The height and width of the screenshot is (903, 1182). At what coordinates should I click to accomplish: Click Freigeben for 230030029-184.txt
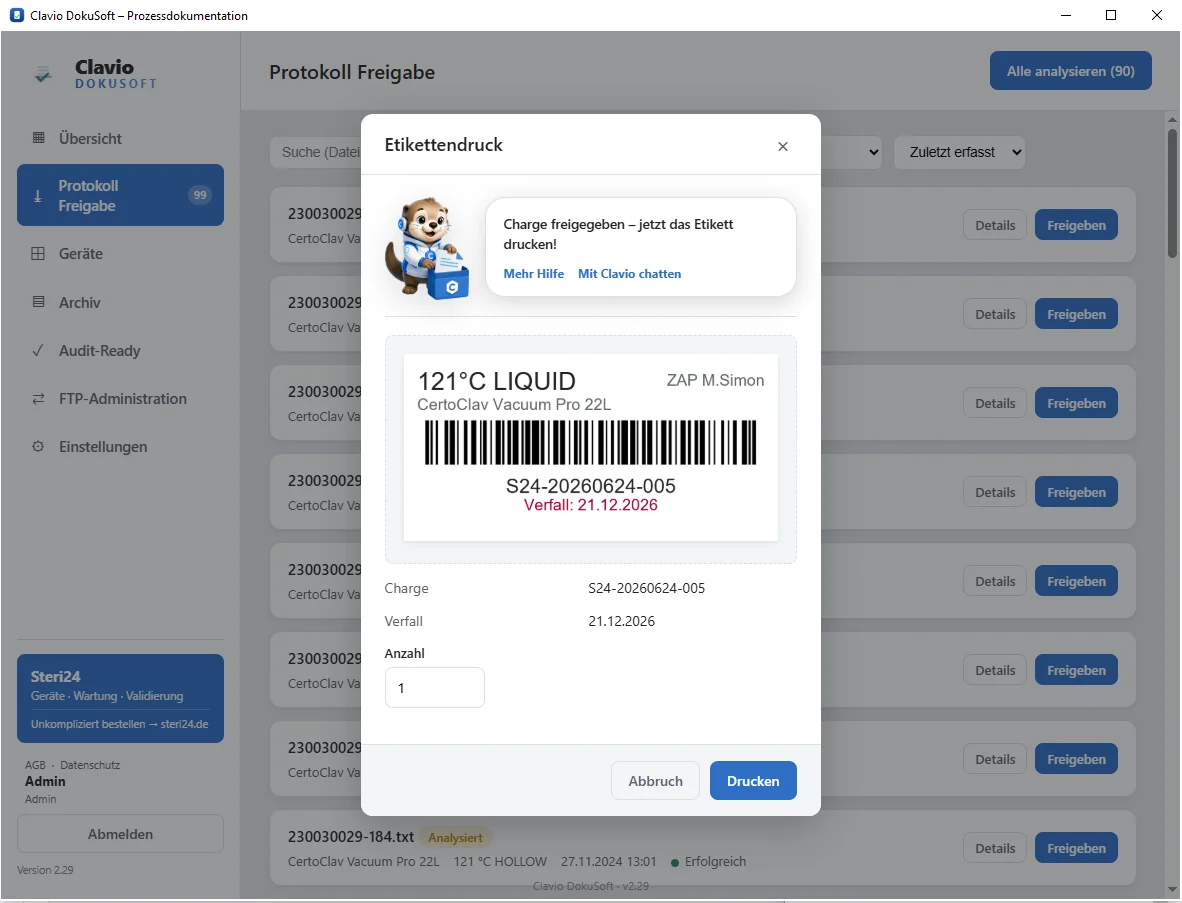click(1076, 849)
